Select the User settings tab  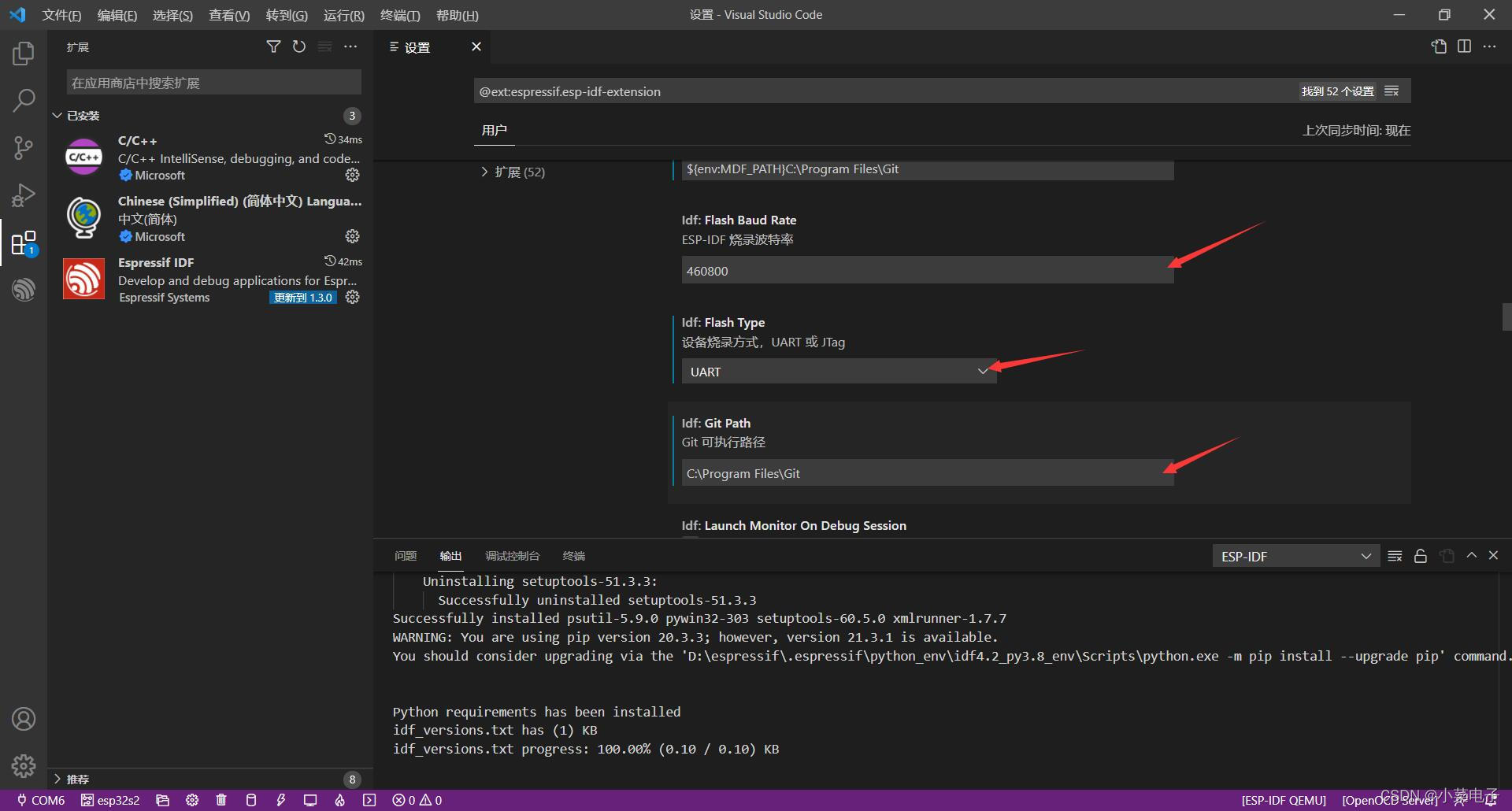click(495, 130)
